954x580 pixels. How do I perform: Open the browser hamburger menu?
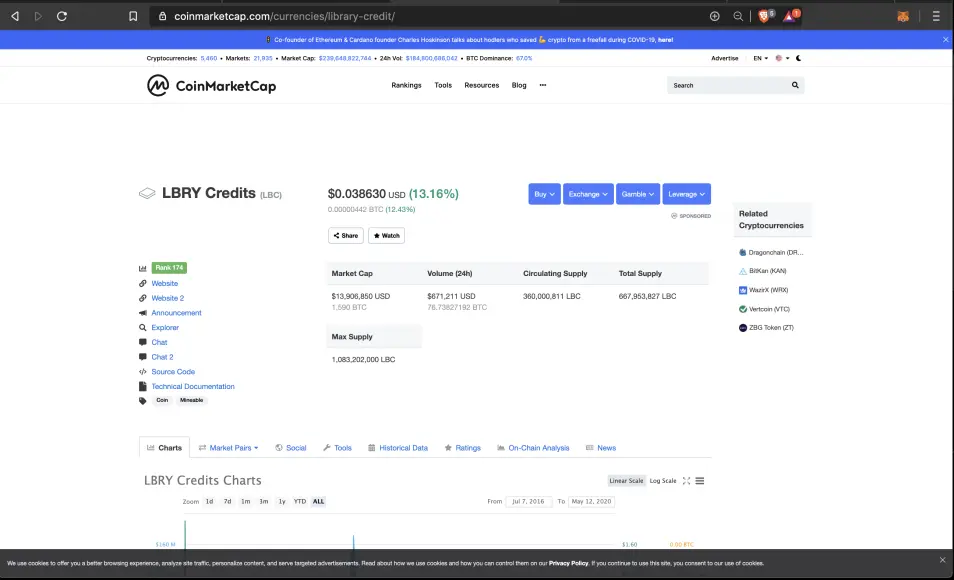[936, 16]
